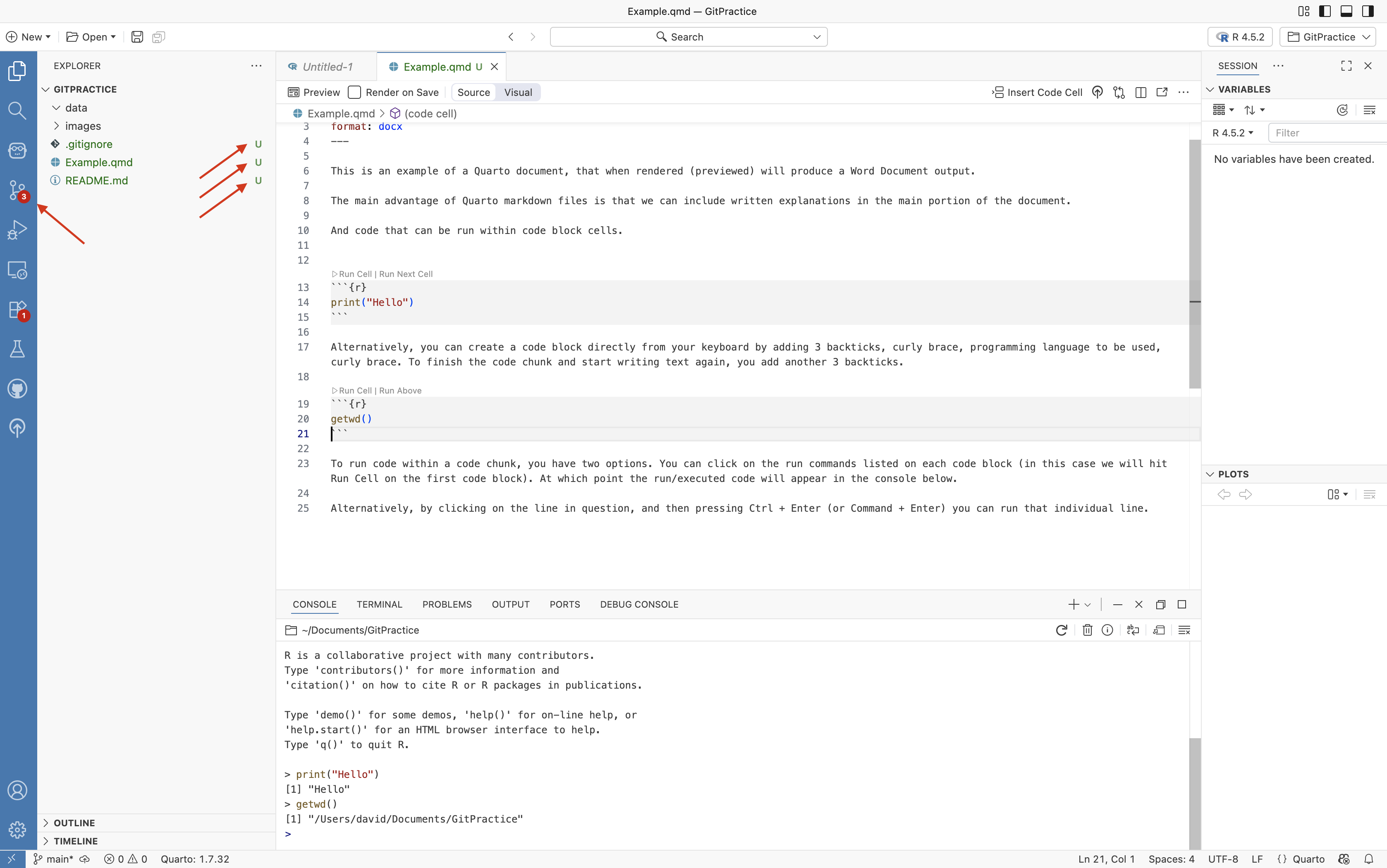The width and height of the screenshot is (1387, 868).
Task: Expand the OUTLINE section
Action: [x=74, y=823]
